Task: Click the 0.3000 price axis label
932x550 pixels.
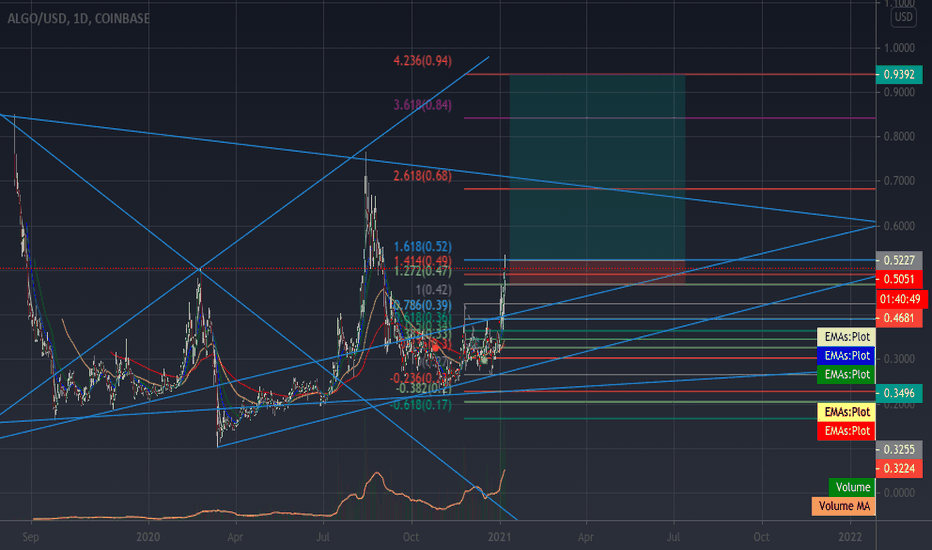Action: point(899,359)
